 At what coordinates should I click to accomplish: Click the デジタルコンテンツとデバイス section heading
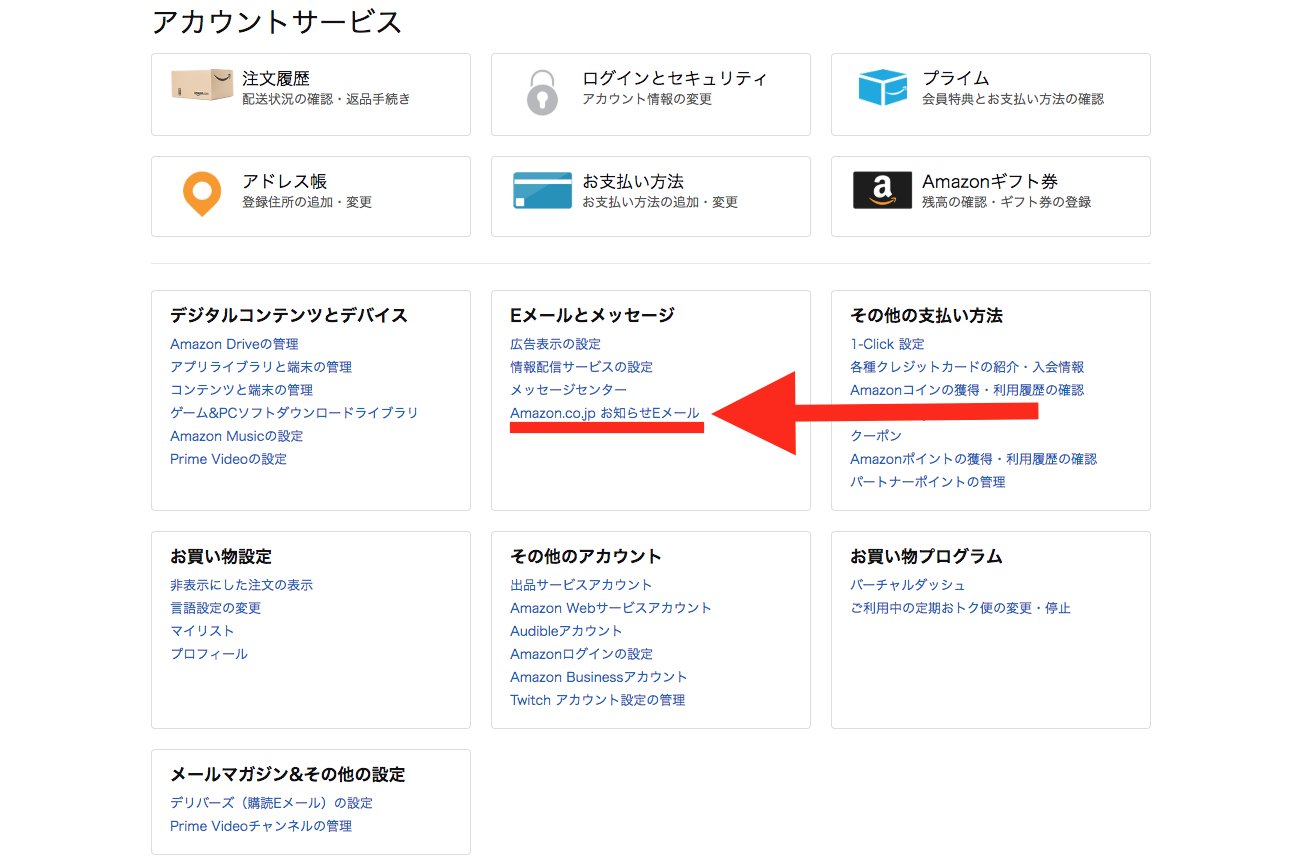(289, 315)
